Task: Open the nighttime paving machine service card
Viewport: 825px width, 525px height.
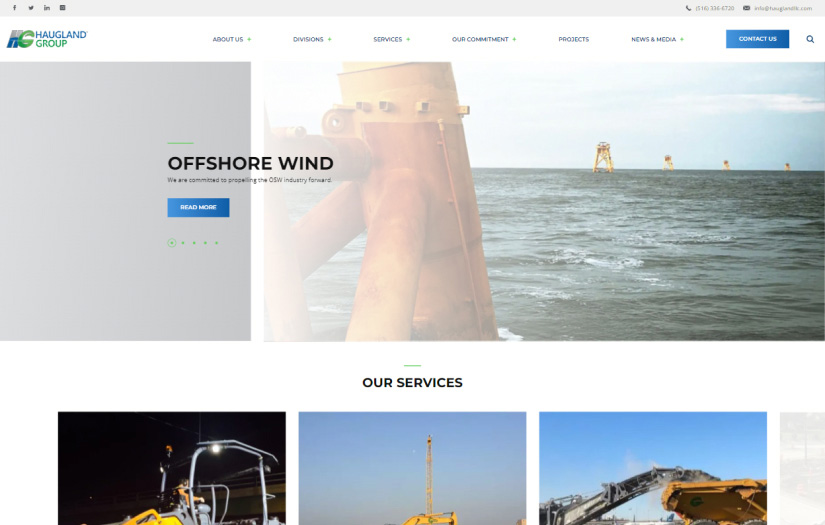Action: pyautogui.click(x=172, y=468)
